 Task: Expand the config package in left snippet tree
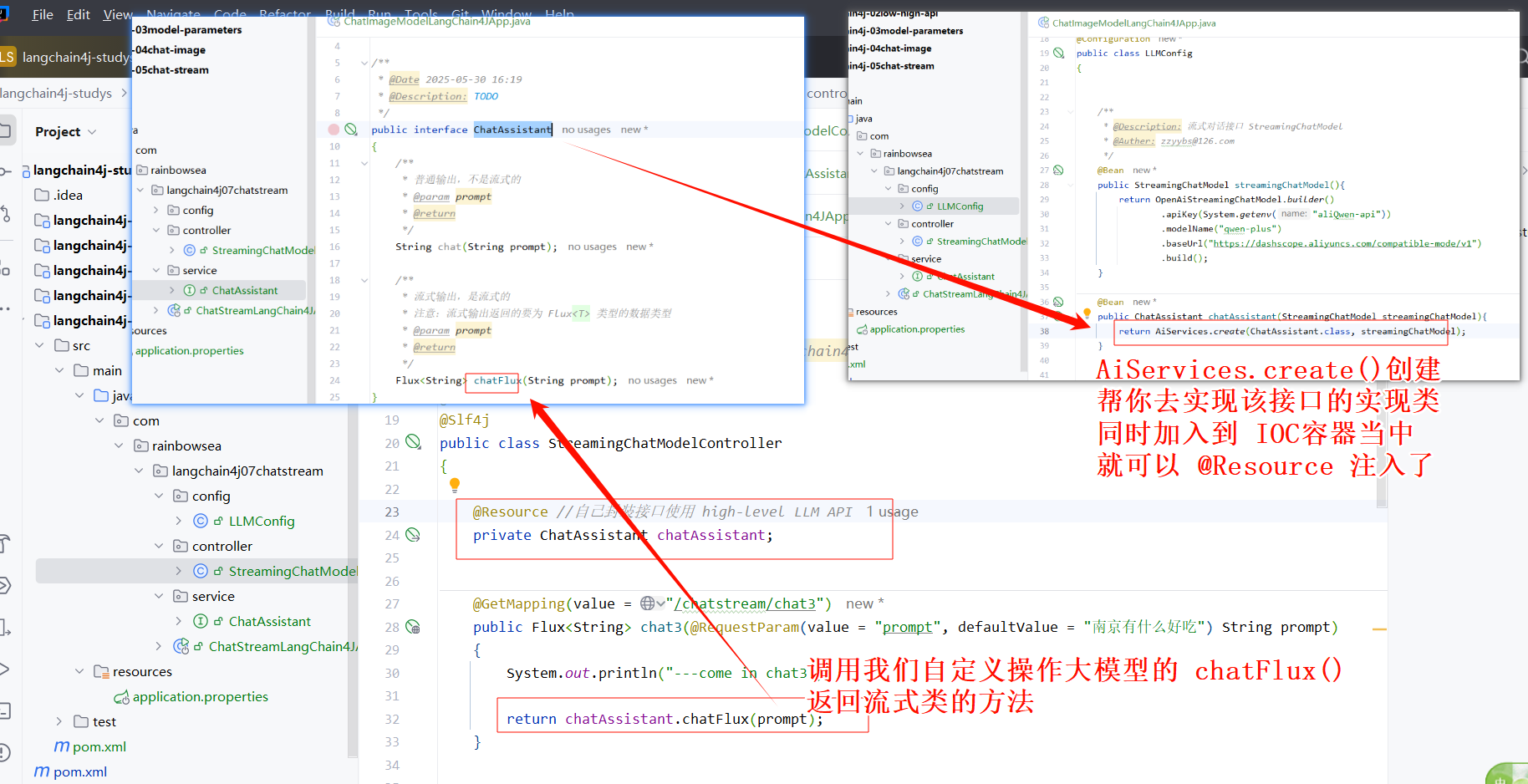[x=156, y=210]
